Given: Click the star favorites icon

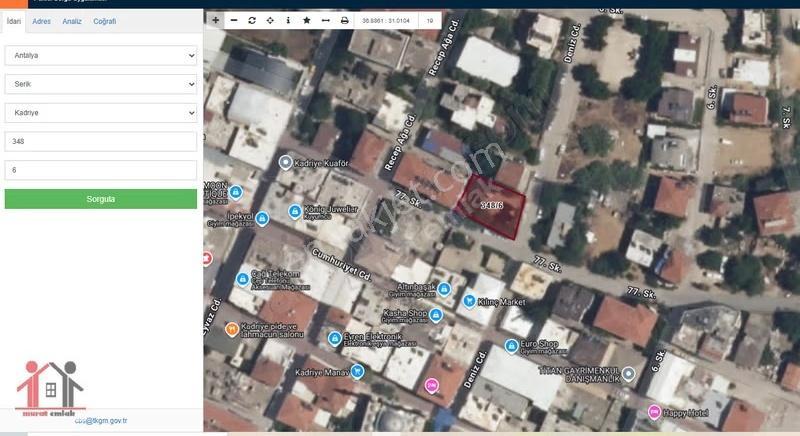Looking at the screenshot, I should (307, 20).
